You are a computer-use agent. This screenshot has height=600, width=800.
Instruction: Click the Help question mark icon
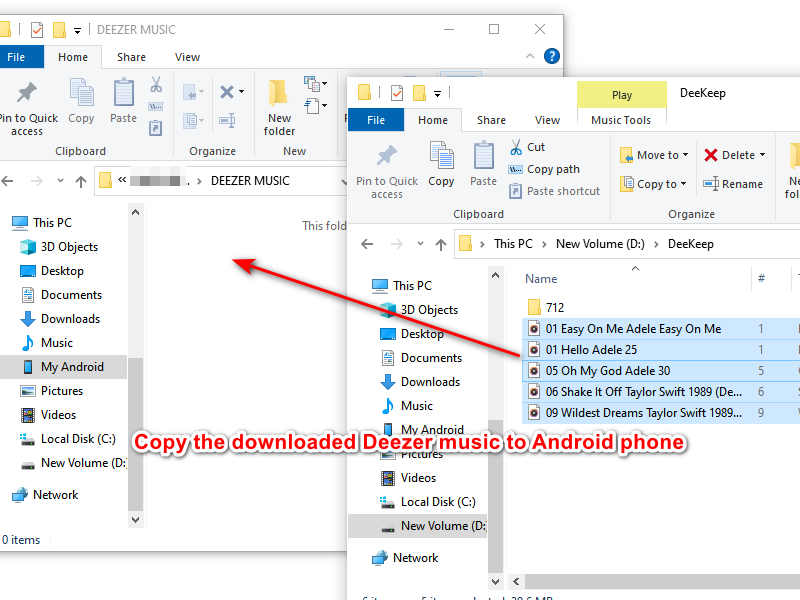552,56
